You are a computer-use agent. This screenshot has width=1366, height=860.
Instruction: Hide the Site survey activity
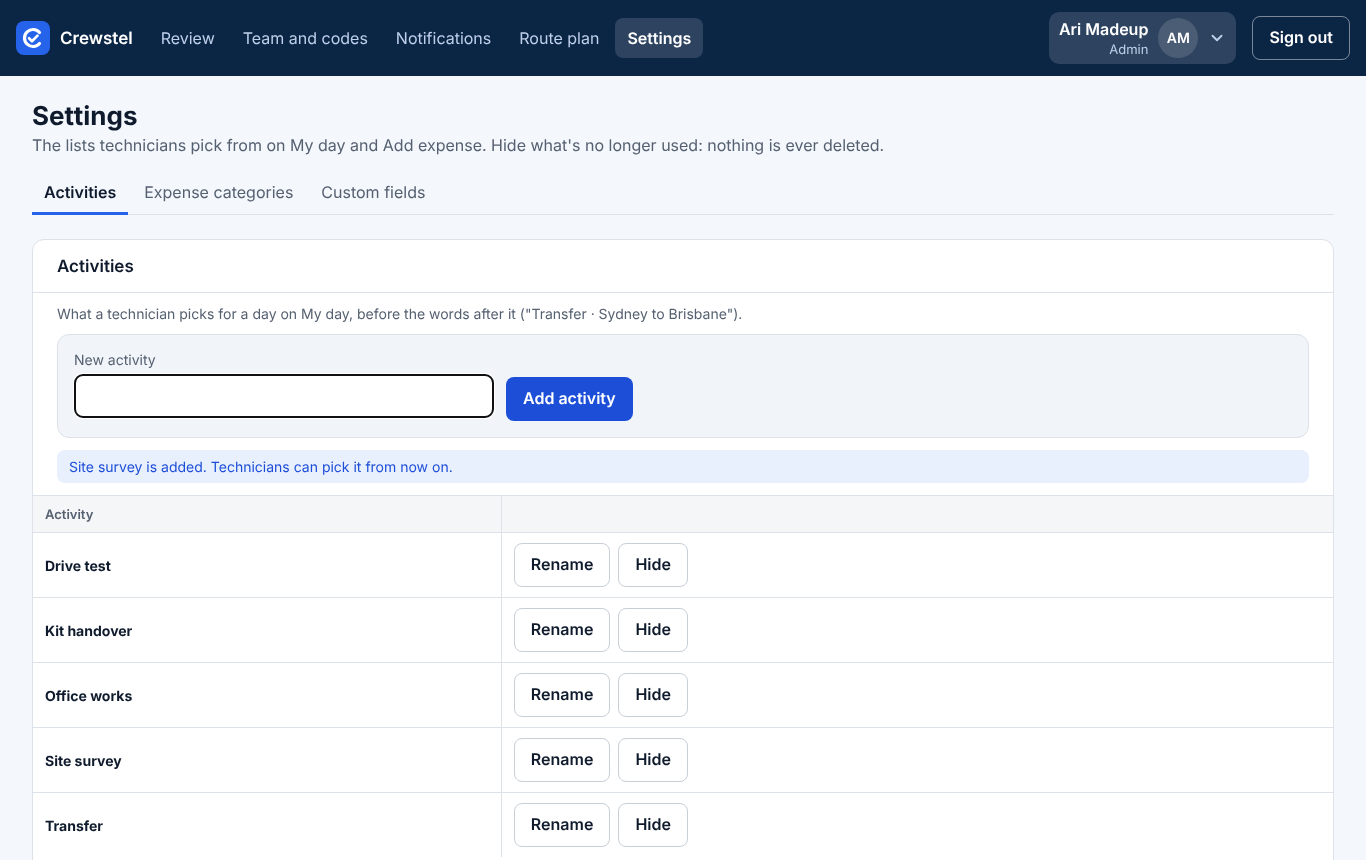(x=653, y=760)
